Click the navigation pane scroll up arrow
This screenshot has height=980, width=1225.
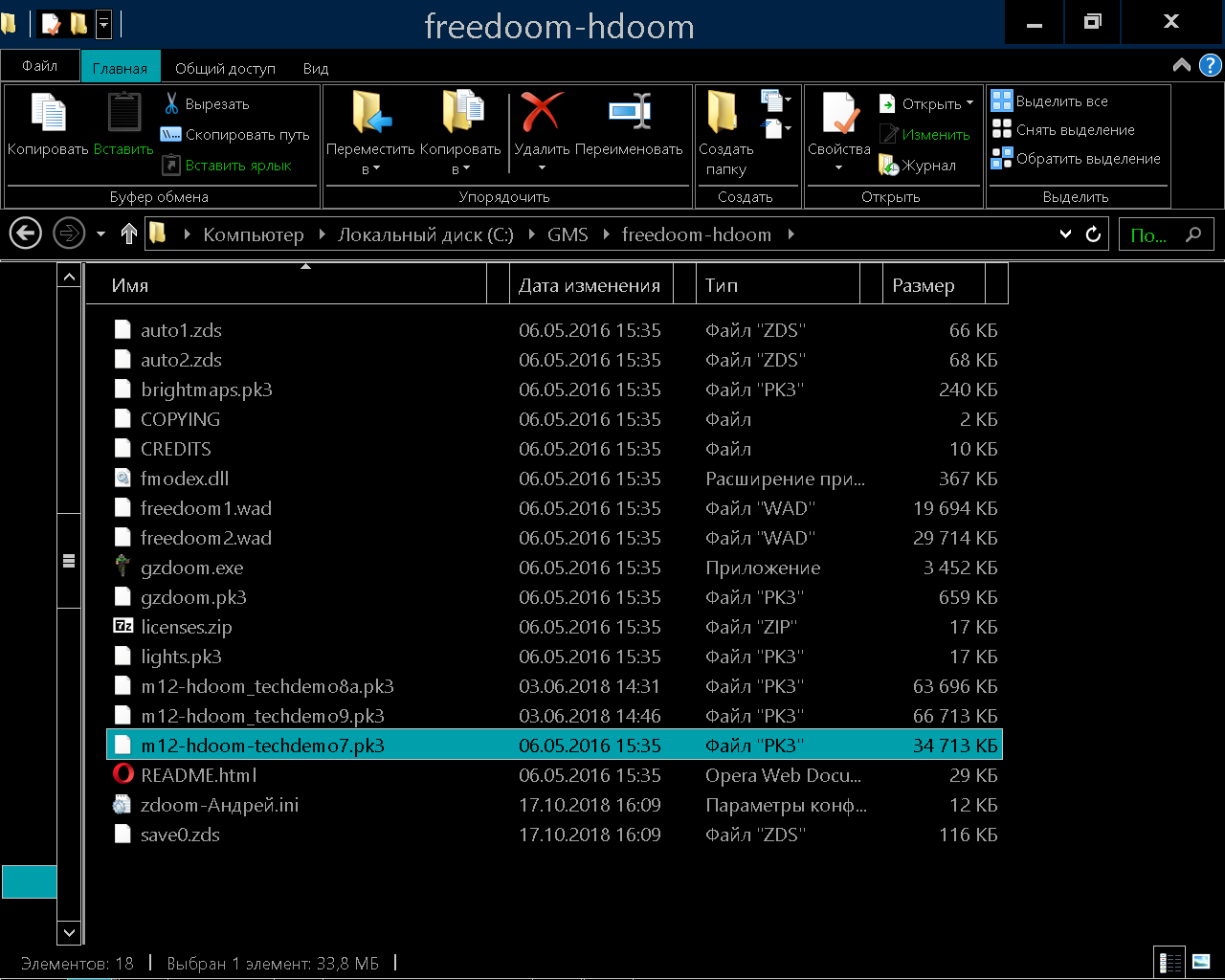click(x=69, y=277)
